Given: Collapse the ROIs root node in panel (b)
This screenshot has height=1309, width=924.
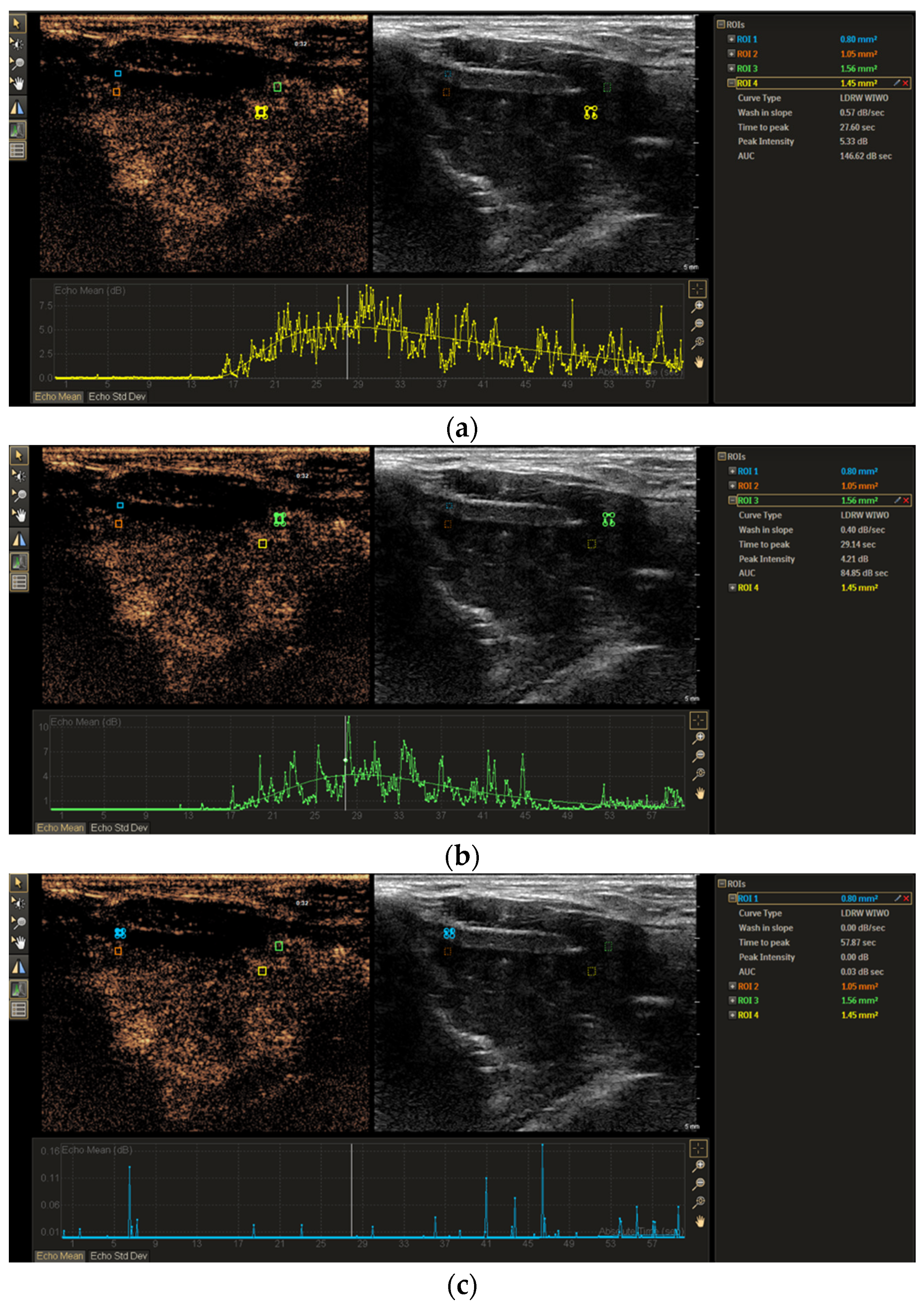Looking at the screenshot, I should [722, 456].
